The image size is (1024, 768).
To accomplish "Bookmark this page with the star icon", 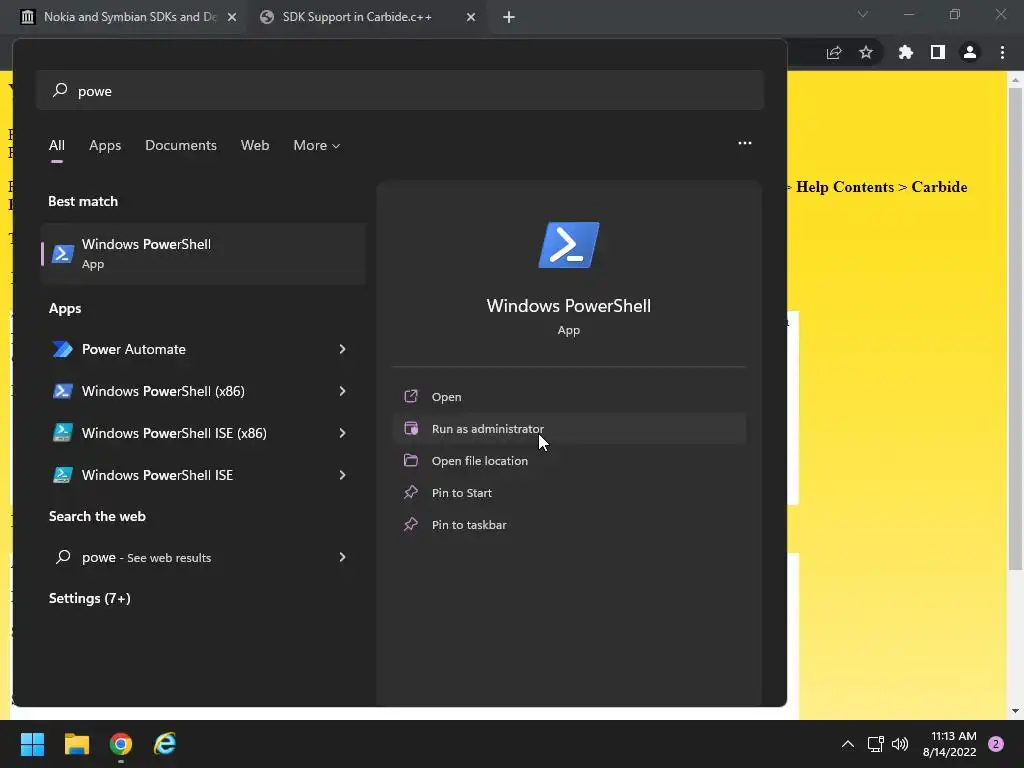I will tap(866, 52).
